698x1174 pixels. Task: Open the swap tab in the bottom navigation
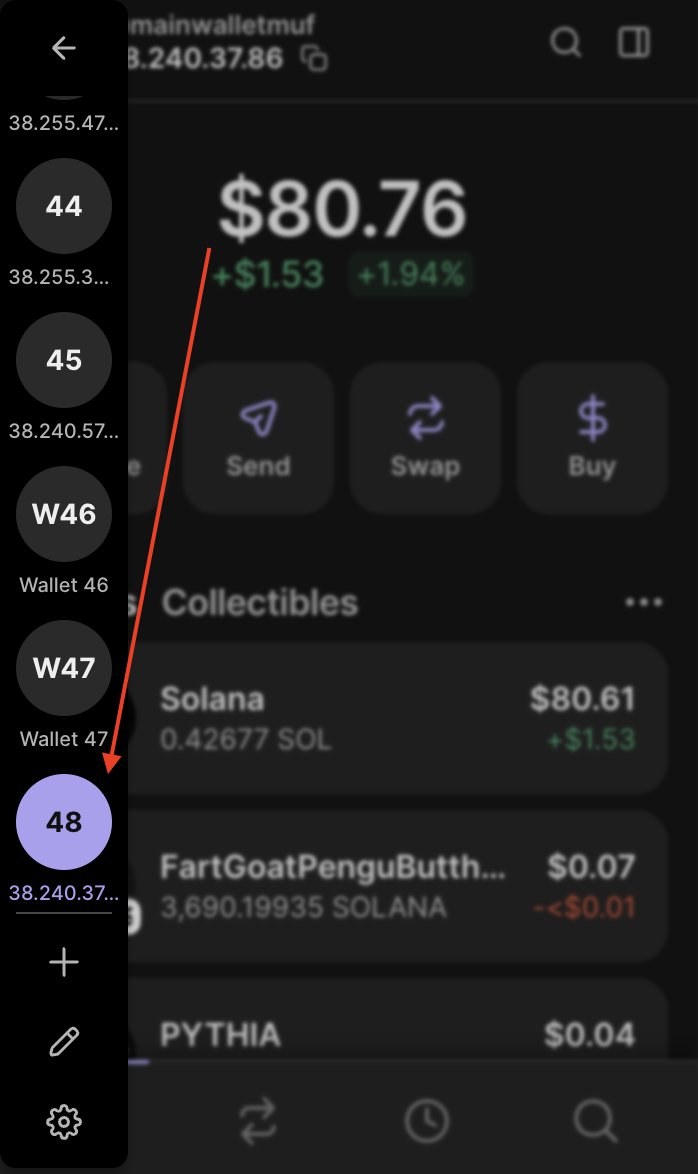[x=259, y=1122]
